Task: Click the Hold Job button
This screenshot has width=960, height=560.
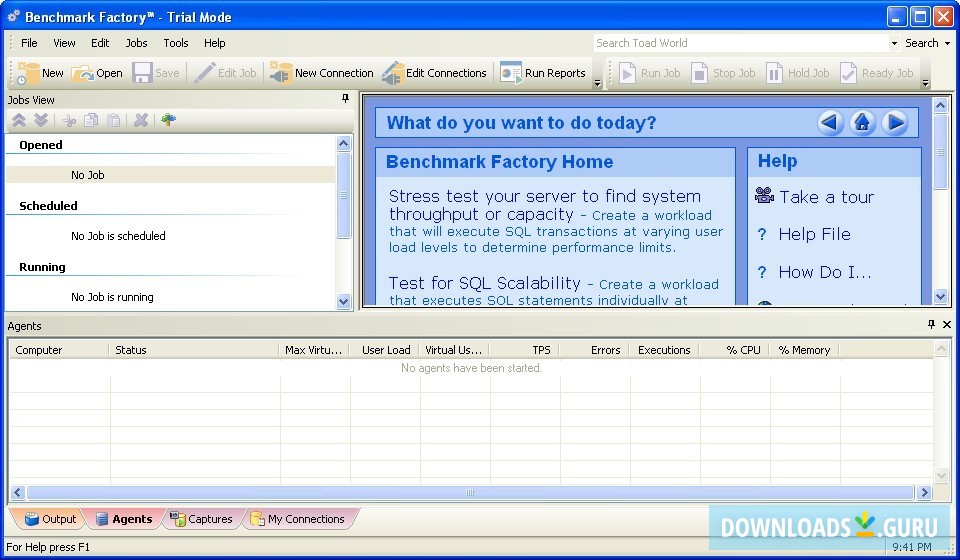Action: 798,73
